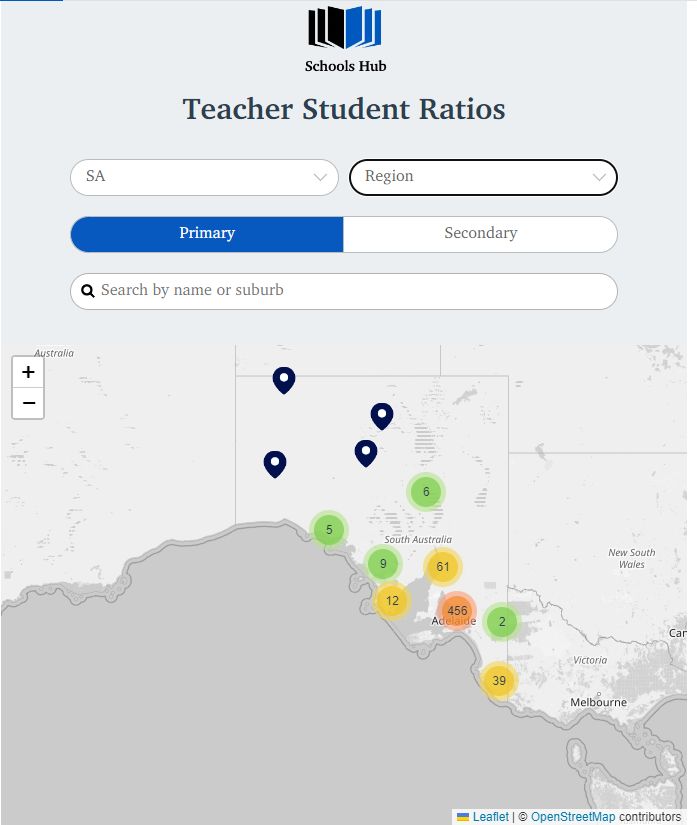Screen dimensions: 697x825
Task: Open the green cluster of 6 schools
Action: (x=426, y=492)
